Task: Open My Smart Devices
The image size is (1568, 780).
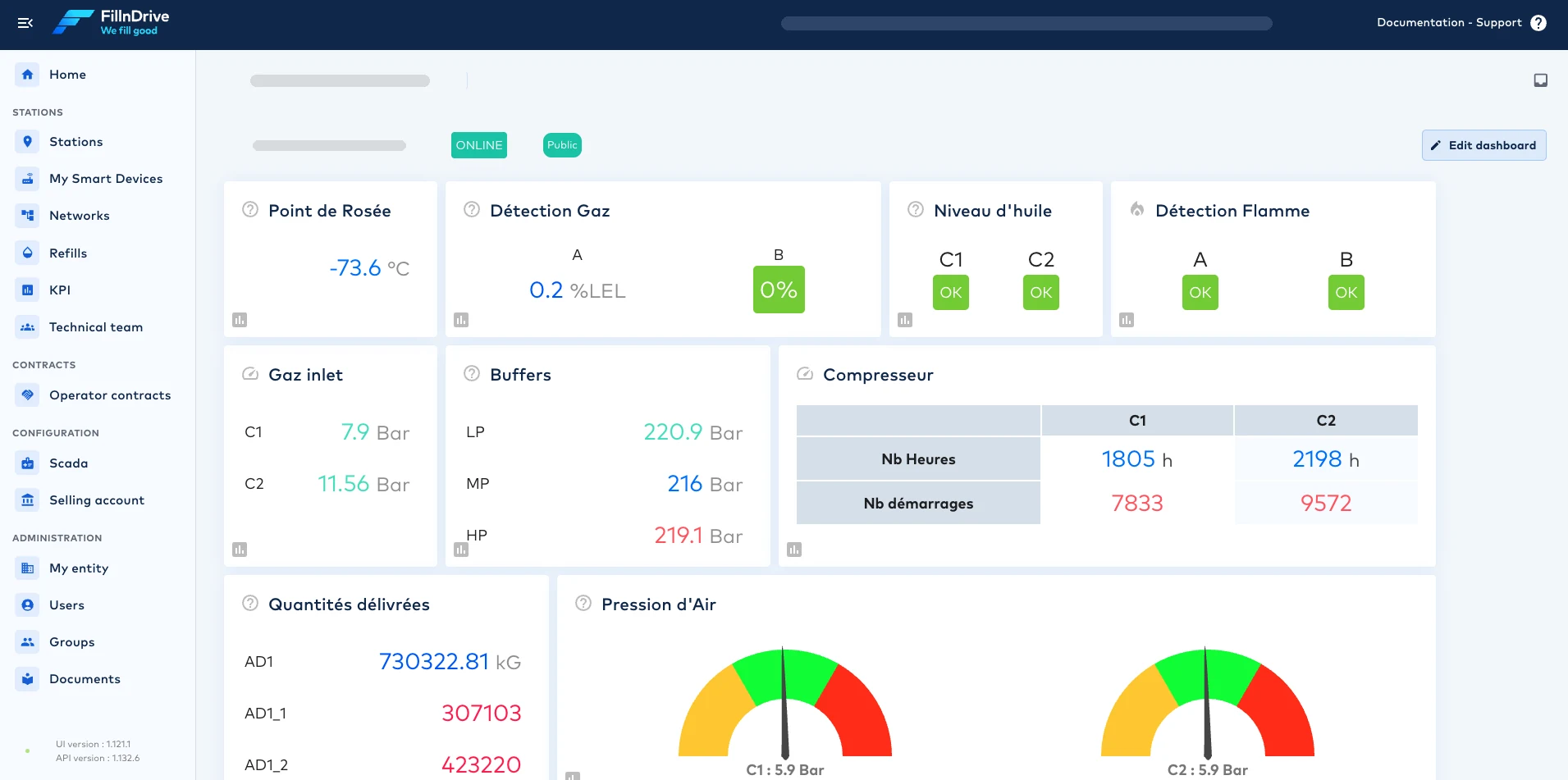Action: tap(98, 179)
